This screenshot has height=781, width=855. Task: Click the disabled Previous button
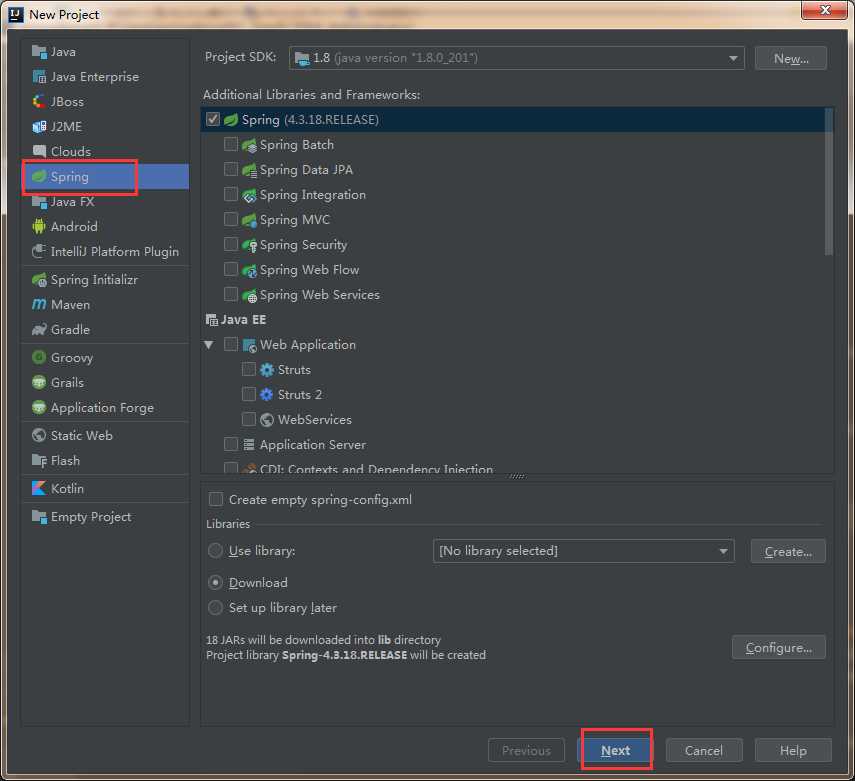pyautogui.click(x=527, y=751)
